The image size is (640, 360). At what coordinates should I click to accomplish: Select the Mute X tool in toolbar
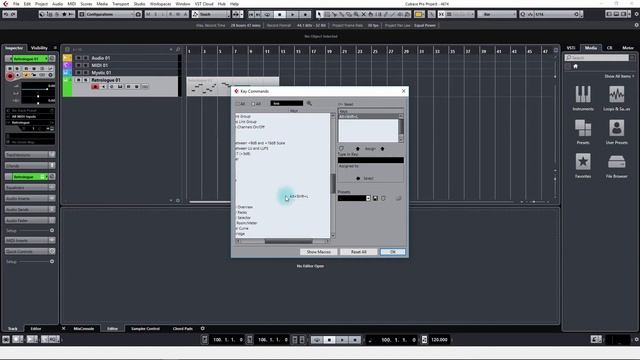[x=364, y=14]
